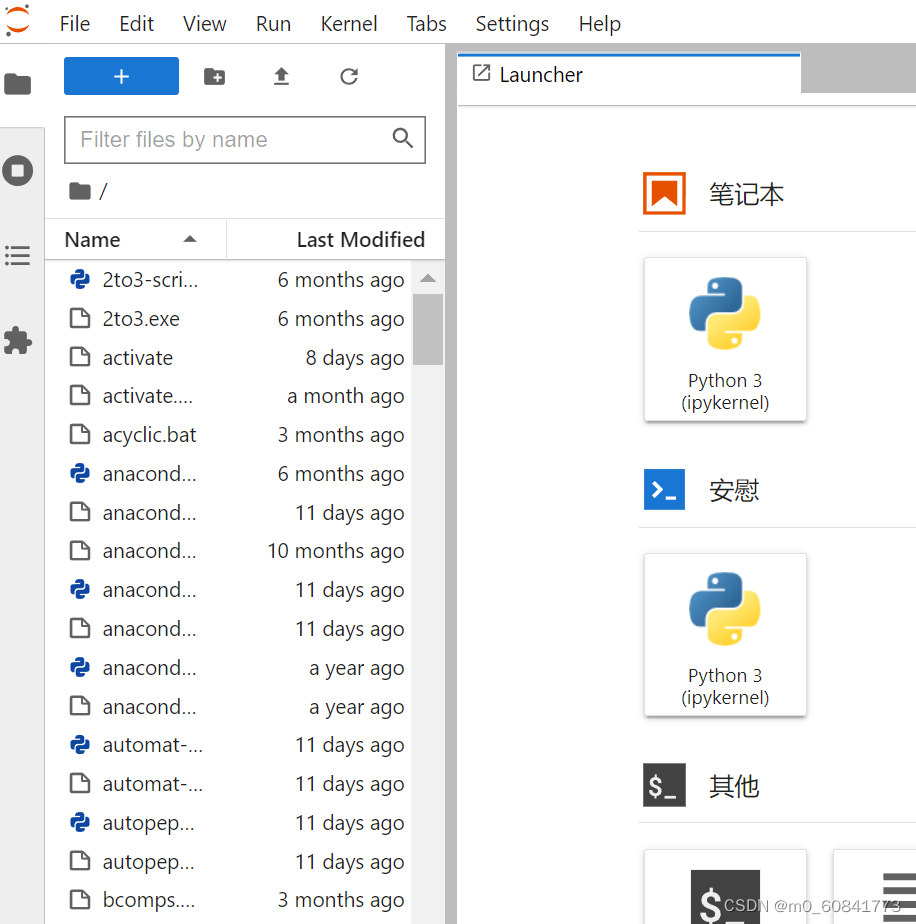Click the 笔记本 section heading
916x924 pixels.
point(746,194)
